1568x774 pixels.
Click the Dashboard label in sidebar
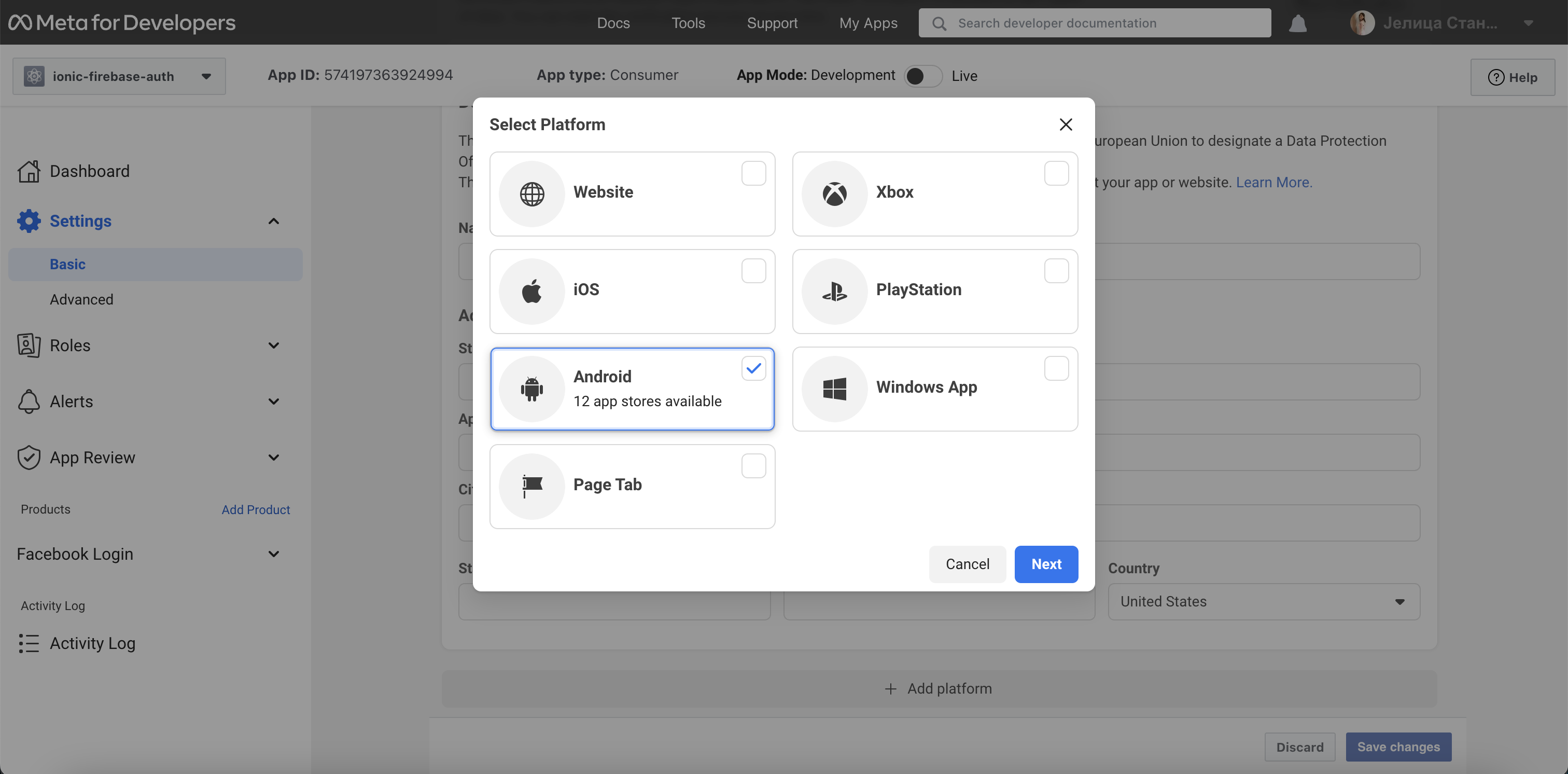click(90, 171)
